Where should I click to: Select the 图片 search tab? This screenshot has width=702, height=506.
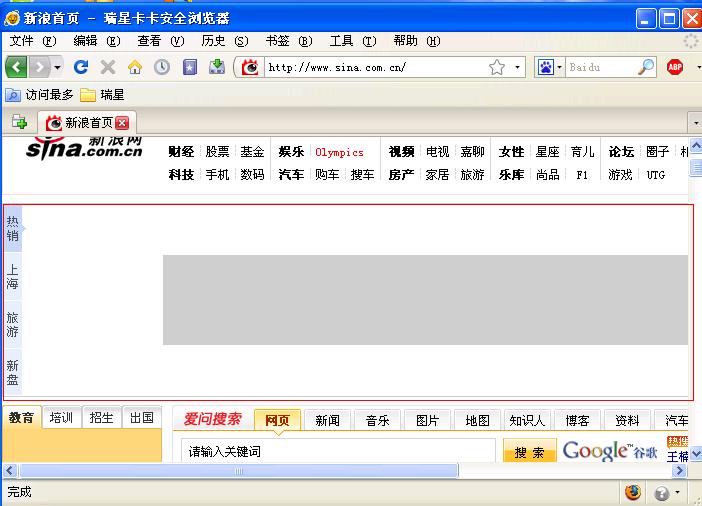[x=427, y=420]
